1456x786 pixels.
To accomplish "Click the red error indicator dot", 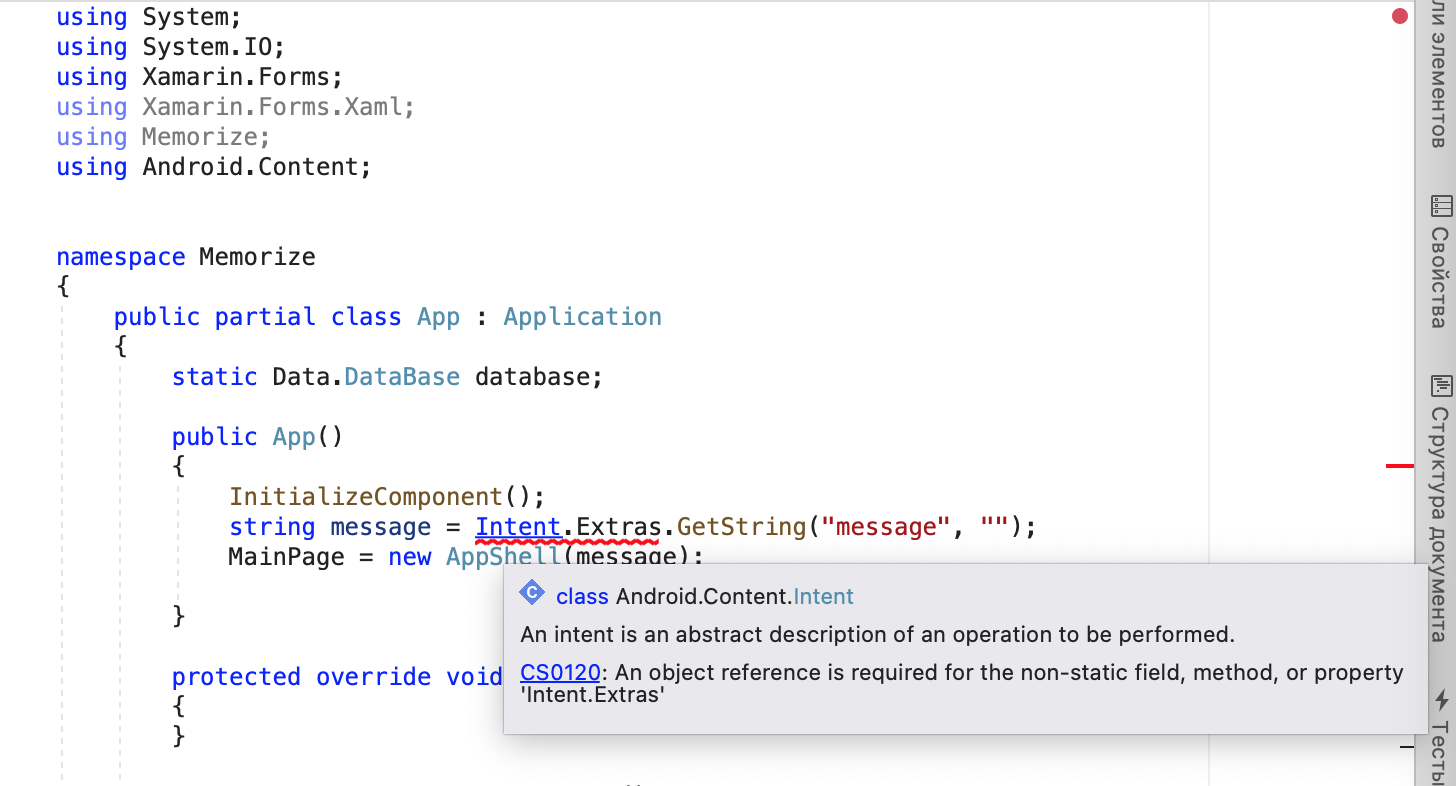I will pyautogui.click(x=1400, y=16).
